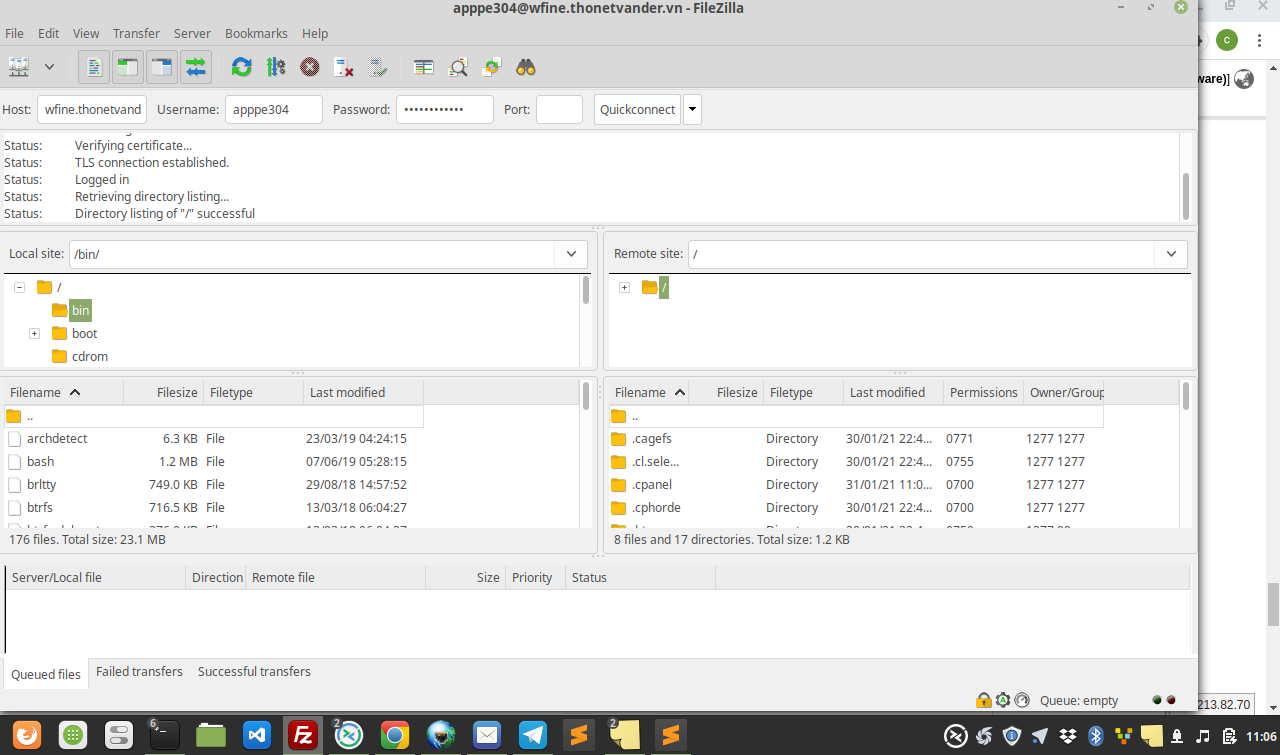Click the Quickconnect button
Screen dimensions: 1280x755
coord(638,109)
